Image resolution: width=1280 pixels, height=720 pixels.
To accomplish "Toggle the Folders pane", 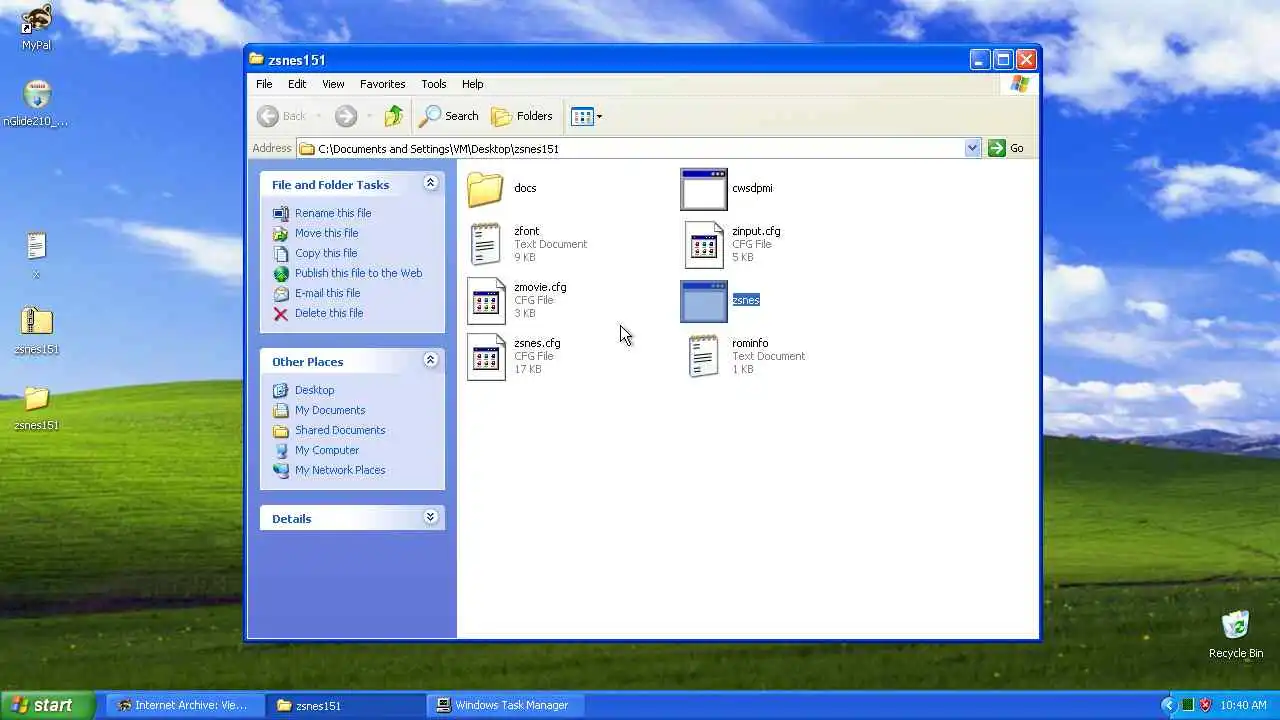I will pyautogui.click(x=522, y=116).
